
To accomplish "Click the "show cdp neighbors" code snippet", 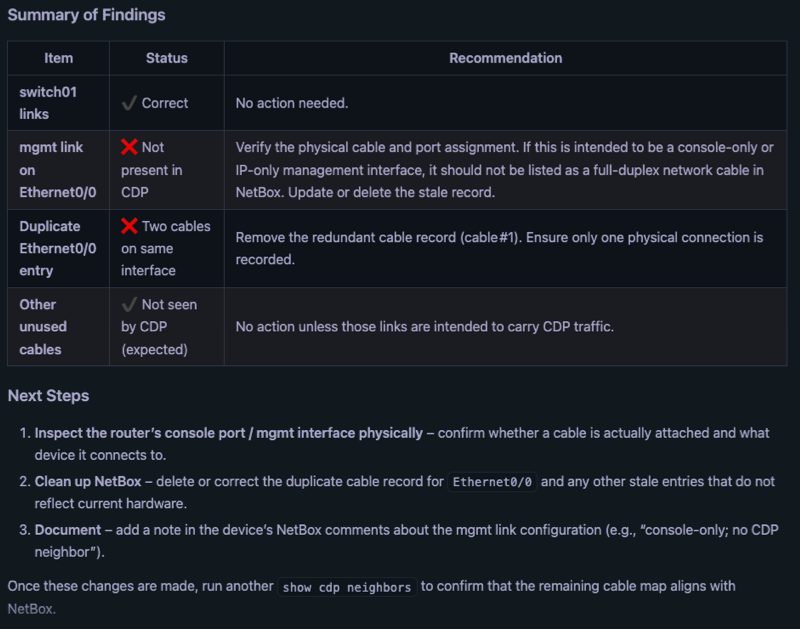I will pos(347,587).
